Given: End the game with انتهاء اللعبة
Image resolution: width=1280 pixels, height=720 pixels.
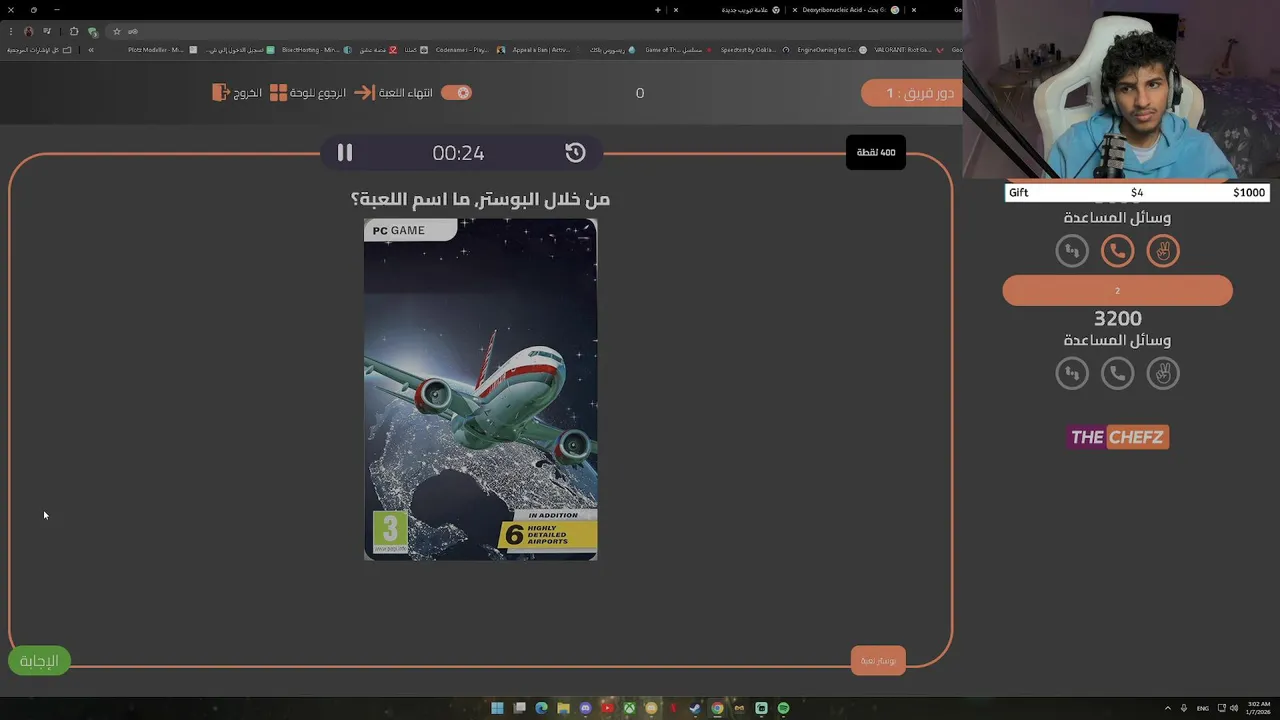Looking at the screenshot, I should click(x=394, y=93).
